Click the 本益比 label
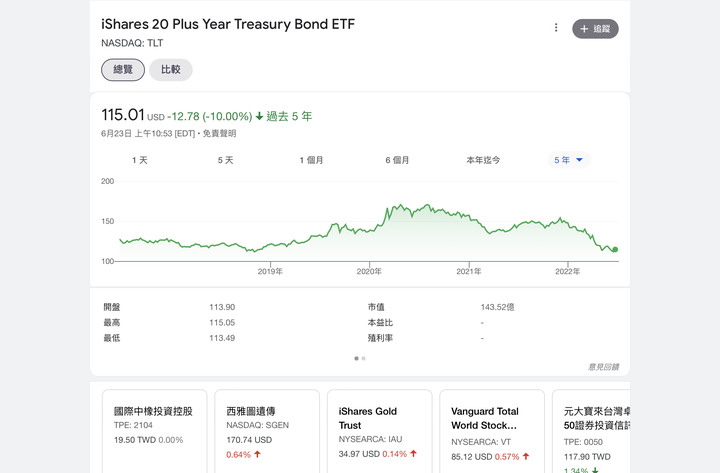 (380, 323)
